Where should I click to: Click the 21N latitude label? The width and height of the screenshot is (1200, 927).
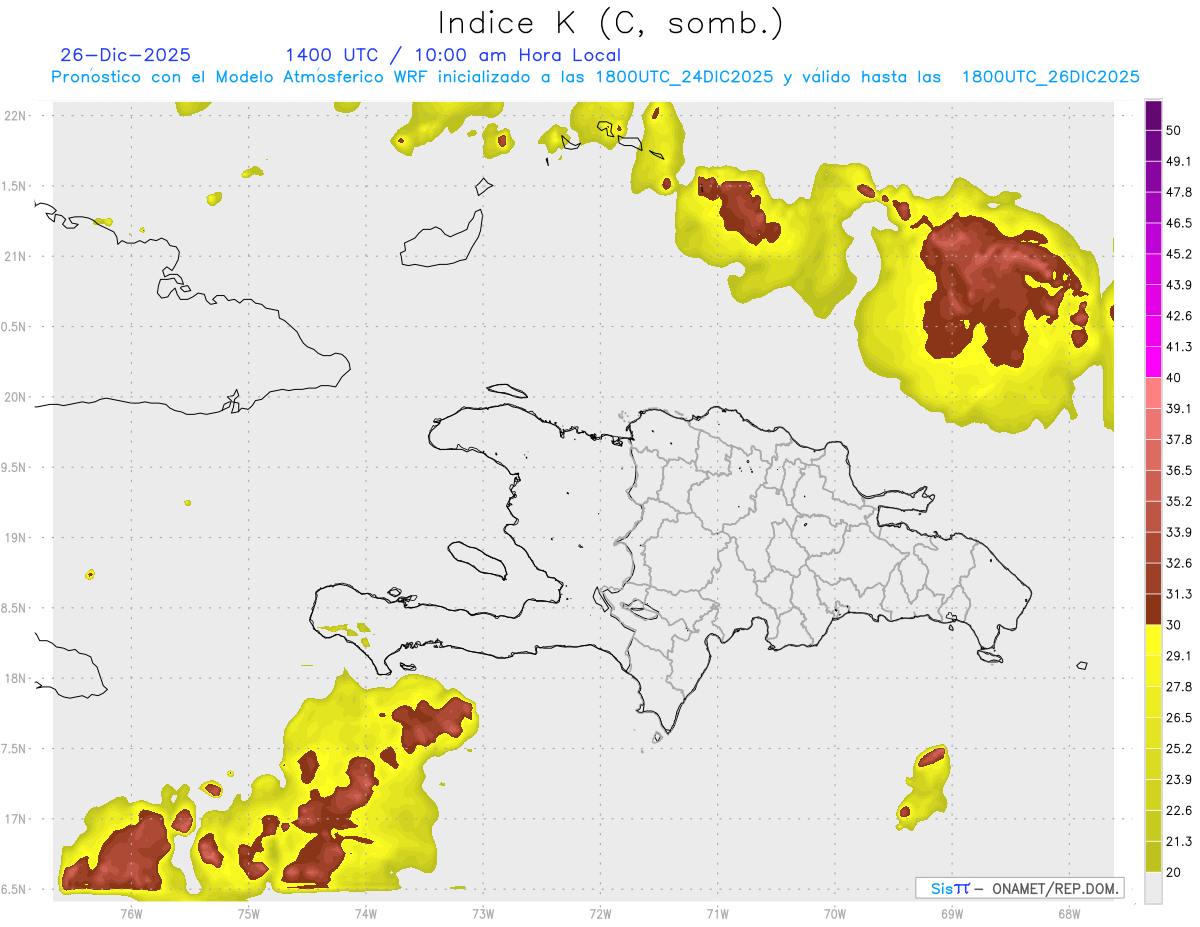point(16,256)
